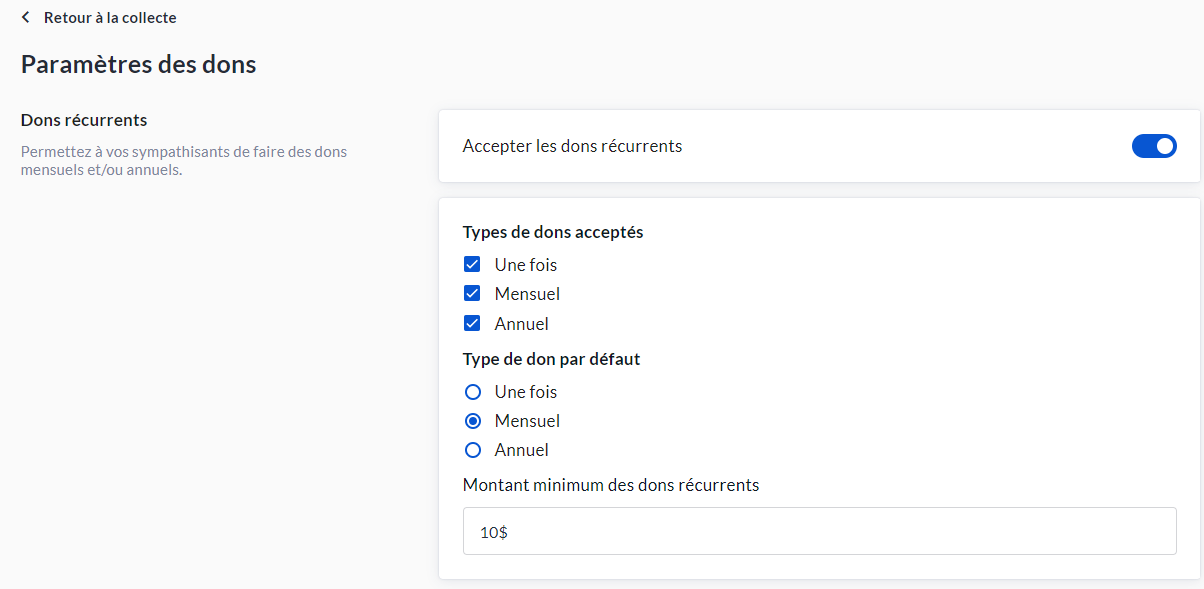
Task: Choose "Annuel" radio as default donation type
Action: point(473,450)
